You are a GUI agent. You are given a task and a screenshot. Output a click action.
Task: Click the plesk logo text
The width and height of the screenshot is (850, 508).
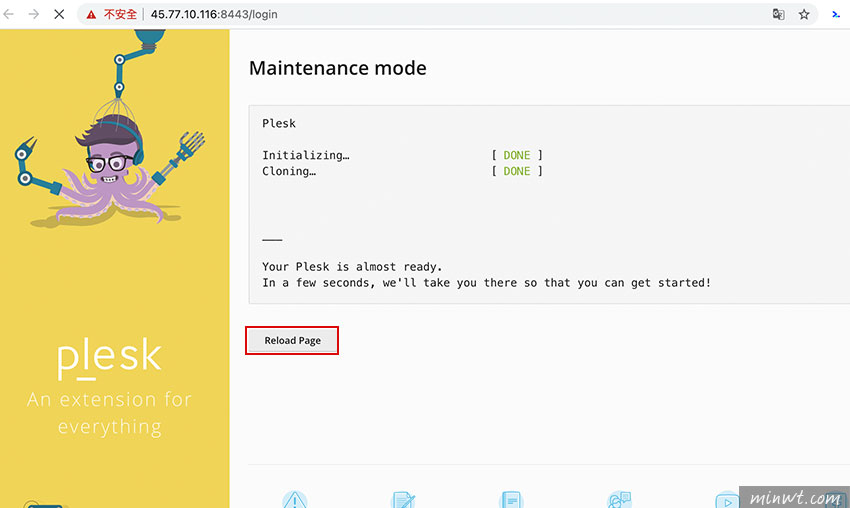[x=110, y=358]
